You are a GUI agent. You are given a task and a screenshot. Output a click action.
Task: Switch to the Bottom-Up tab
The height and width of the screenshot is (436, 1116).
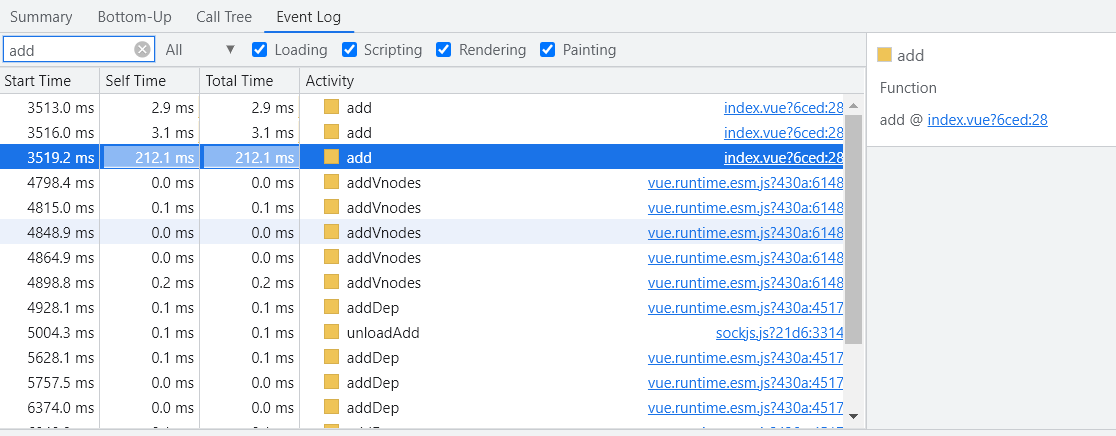click(135, 17)
